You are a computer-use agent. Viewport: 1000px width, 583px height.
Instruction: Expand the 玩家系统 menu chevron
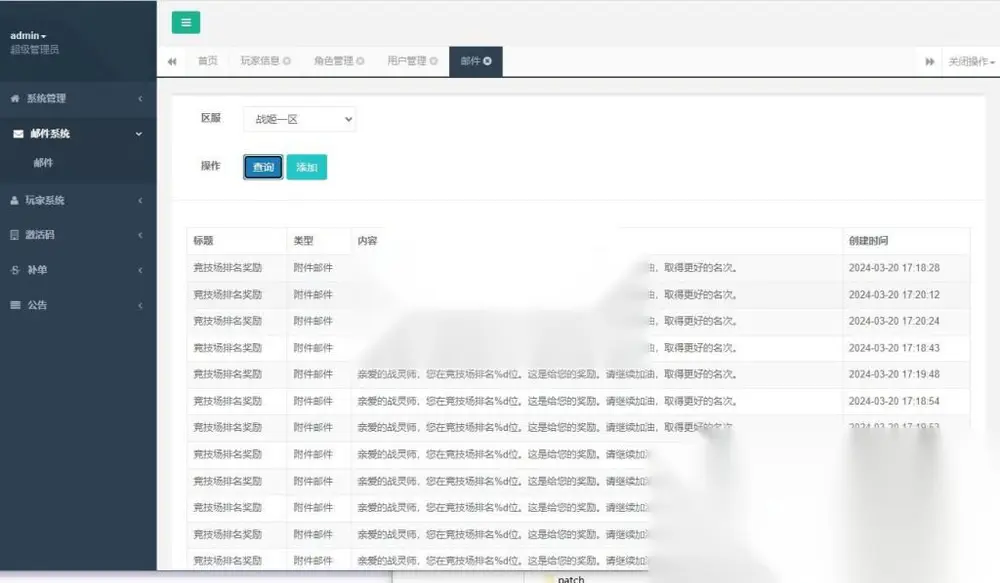[x=140, y=200]
